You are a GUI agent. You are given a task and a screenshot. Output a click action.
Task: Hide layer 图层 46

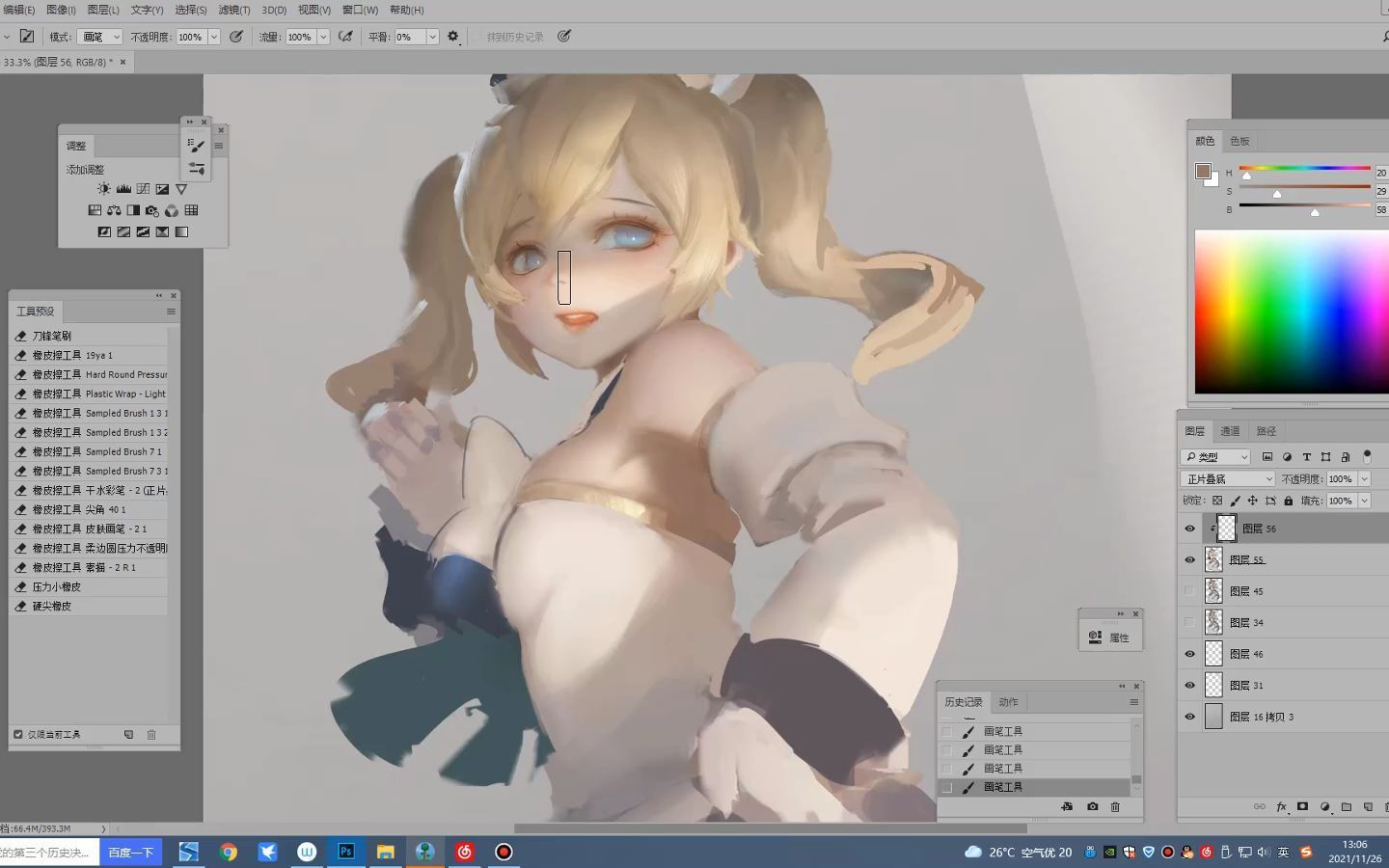click(x=1189, y=654)
